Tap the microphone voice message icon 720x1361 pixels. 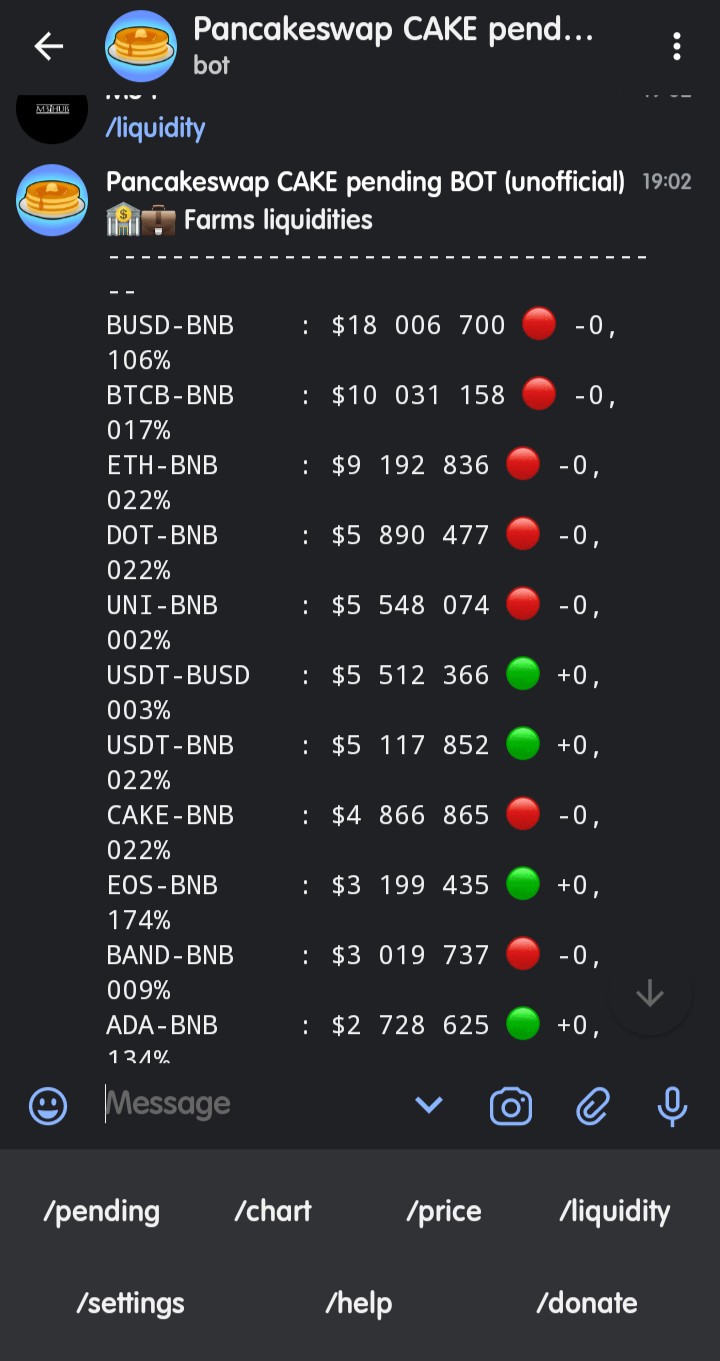(x=672, y=1106)
